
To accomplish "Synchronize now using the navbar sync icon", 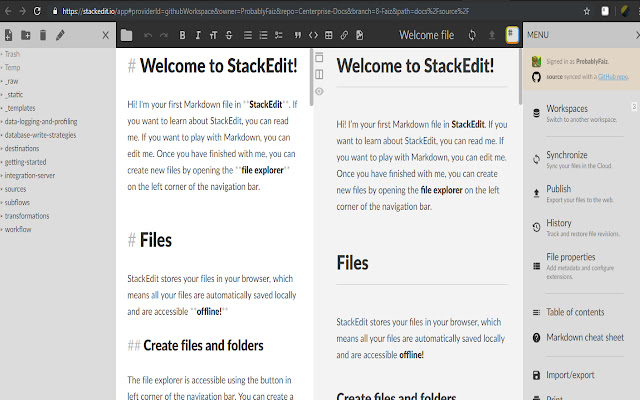I will pos(472,35).
